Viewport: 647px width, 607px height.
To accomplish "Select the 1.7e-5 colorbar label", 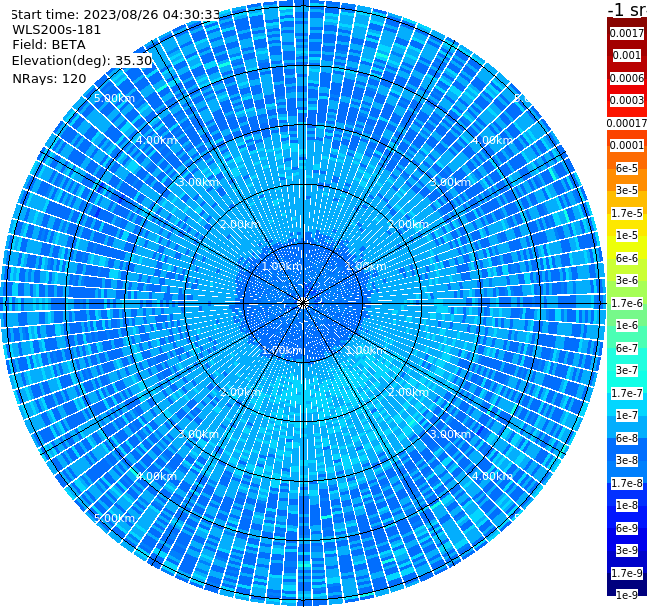I will (627, 213).
